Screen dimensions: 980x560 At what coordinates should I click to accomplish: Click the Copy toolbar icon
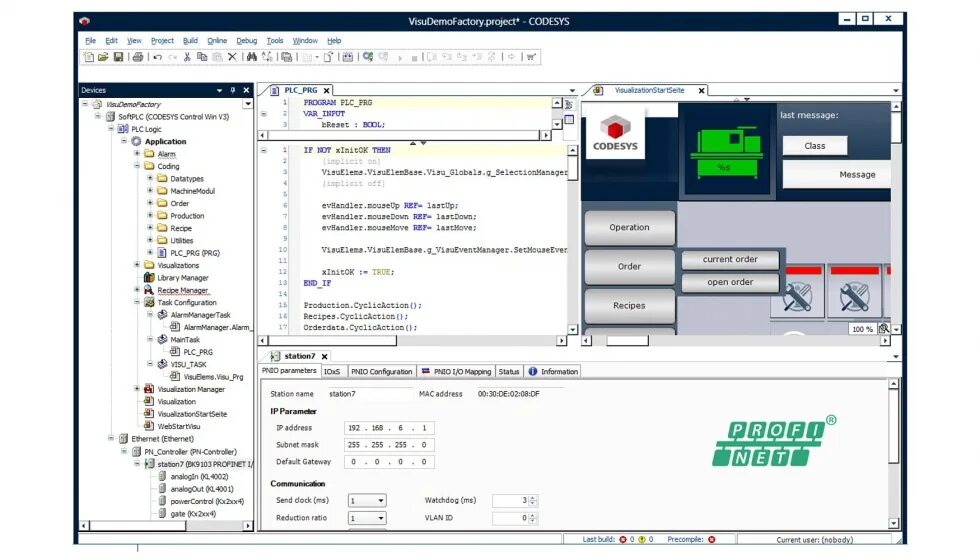tap(202, 57)
